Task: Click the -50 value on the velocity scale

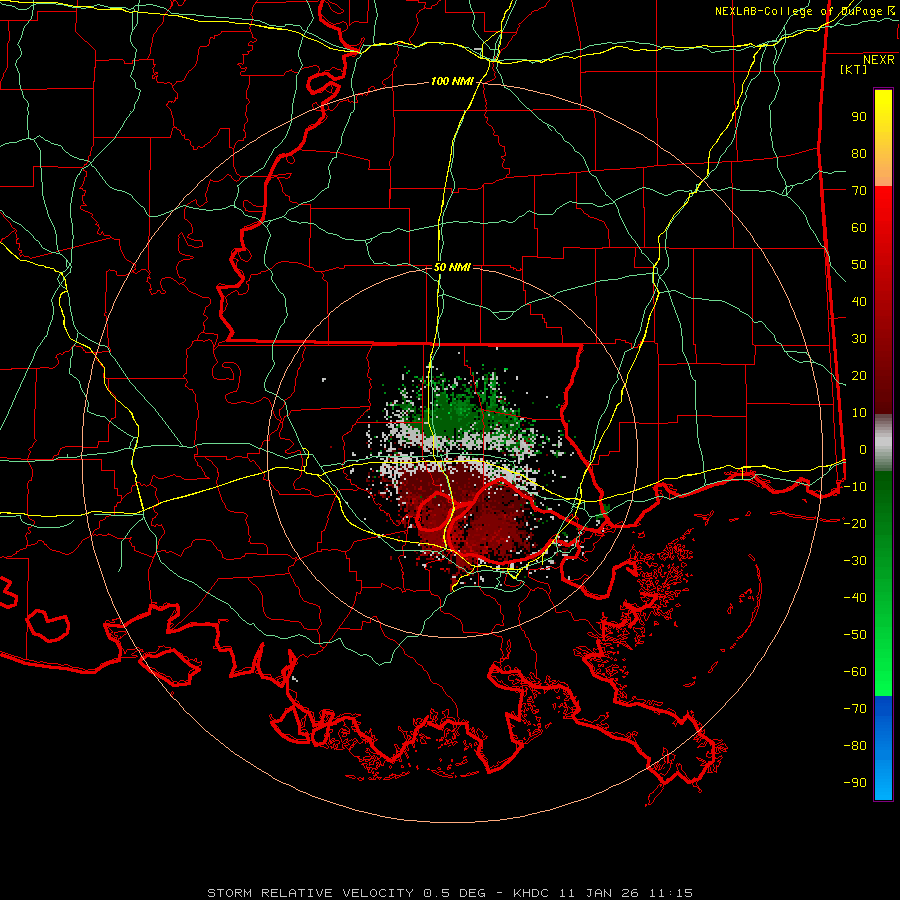Action: point(855,635)
